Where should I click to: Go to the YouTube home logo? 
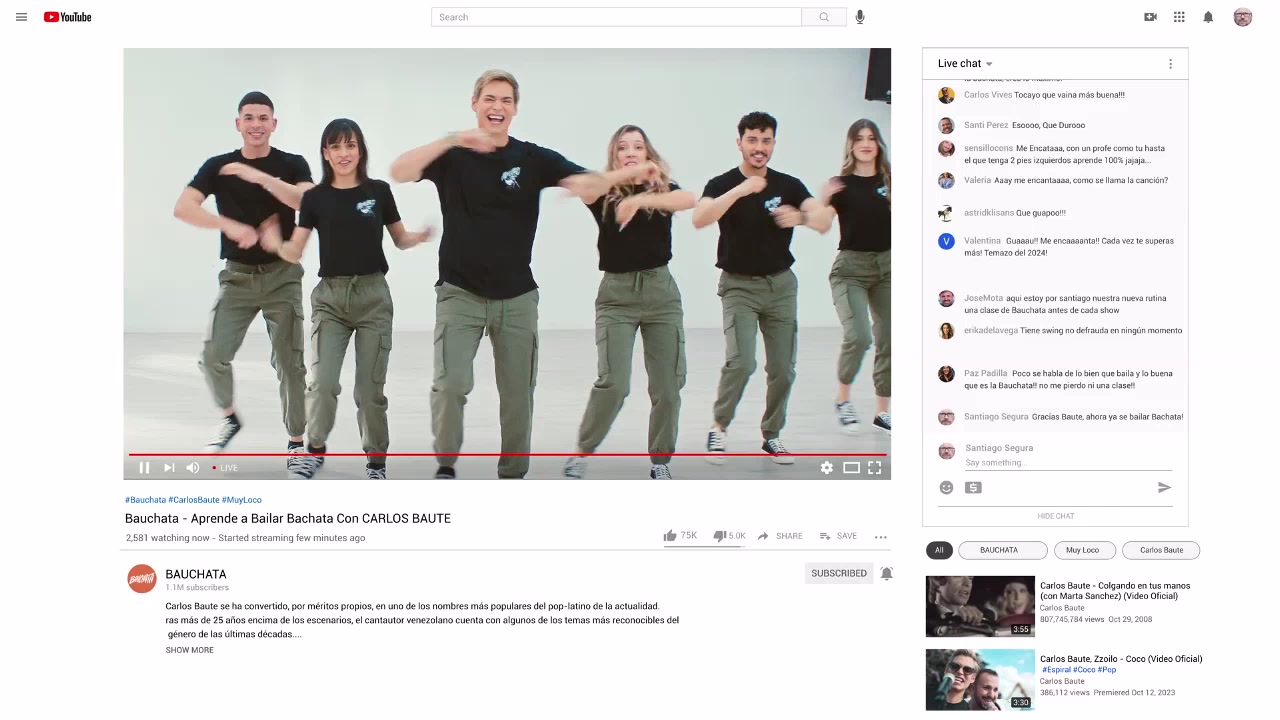click(x=67, y=17)
